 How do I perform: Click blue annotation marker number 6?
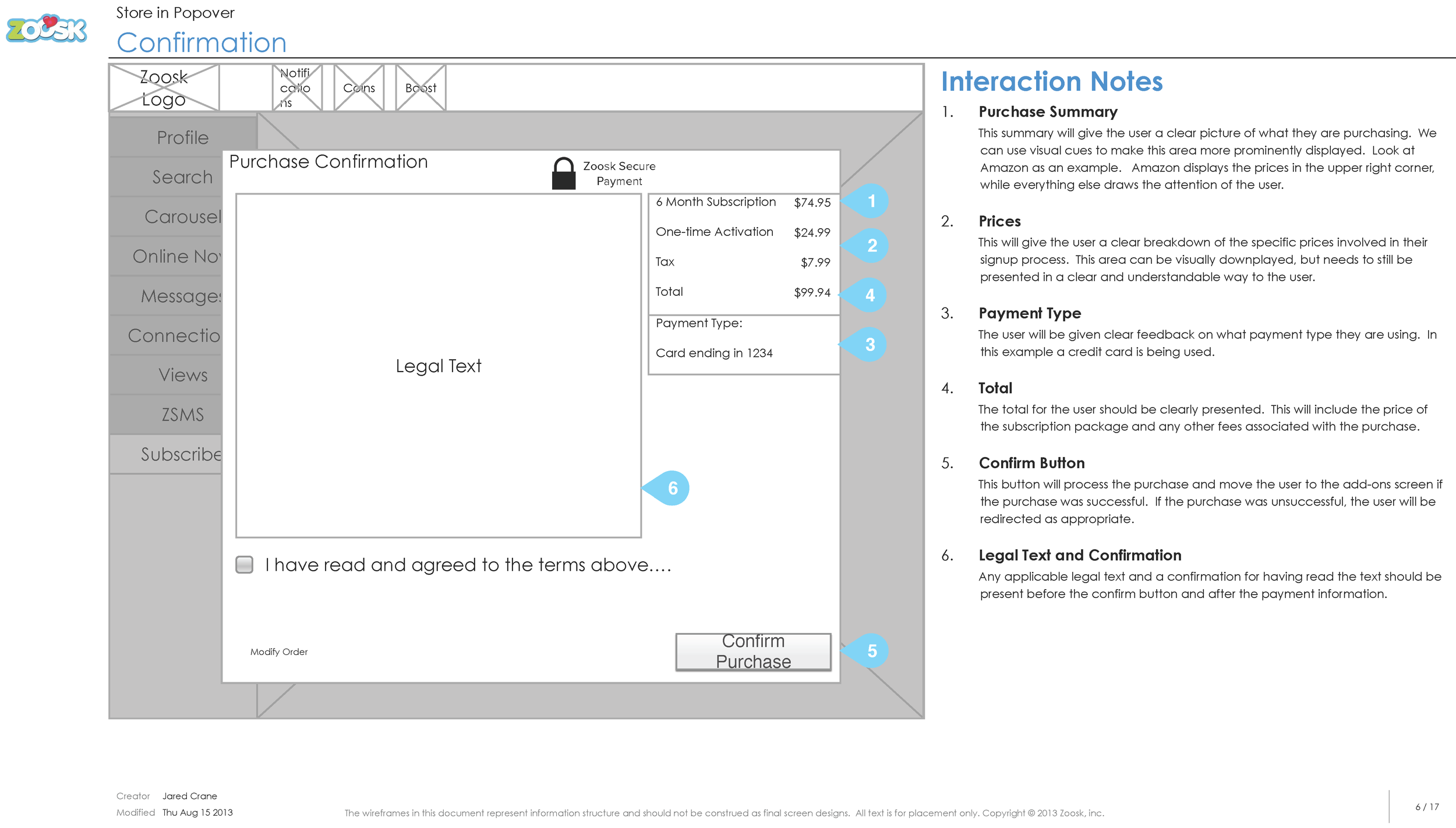672,488
